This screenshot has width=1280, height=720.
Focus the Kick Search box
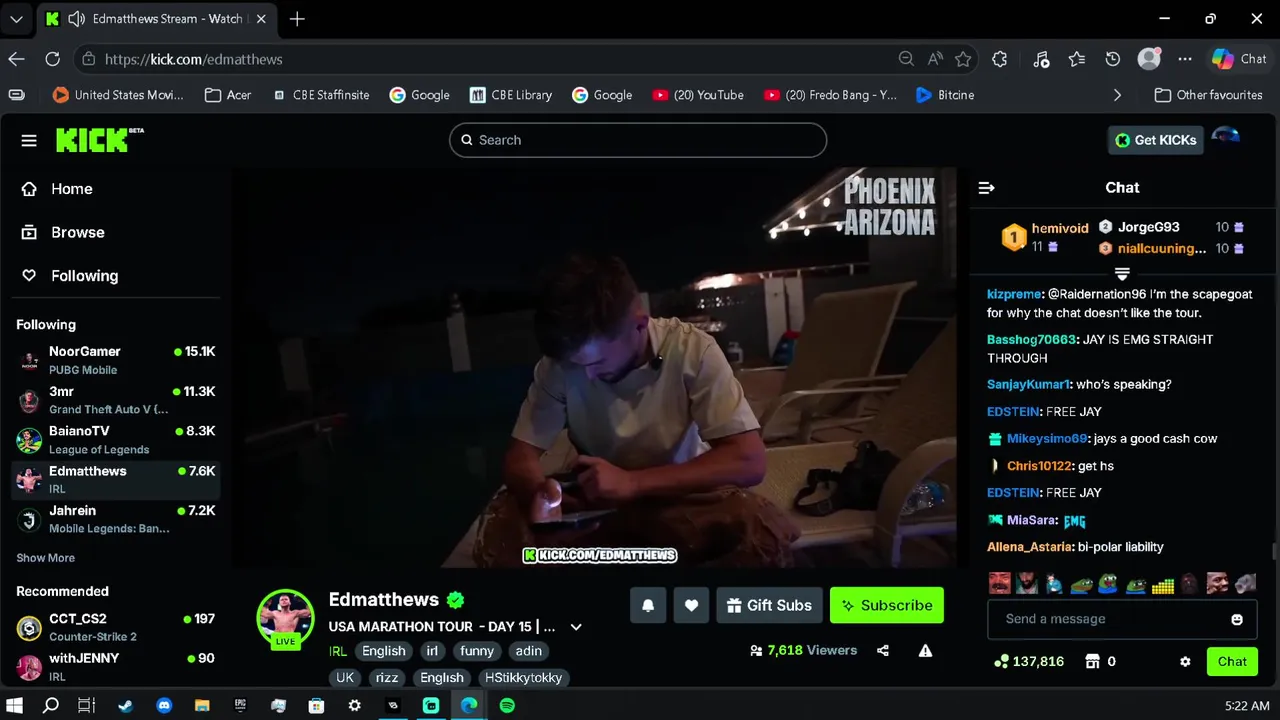pyautogui.click(x=638, y=140)
